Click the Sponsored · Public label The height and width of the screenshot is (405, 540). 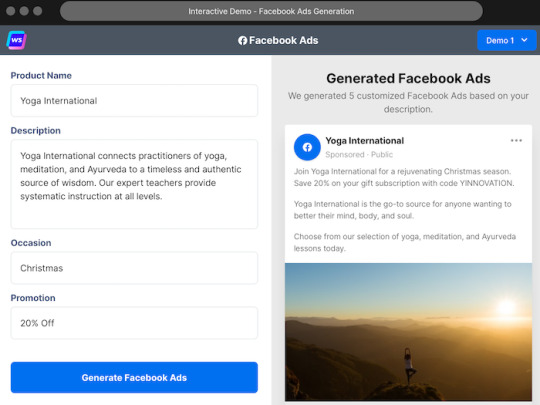click(359, 155)
